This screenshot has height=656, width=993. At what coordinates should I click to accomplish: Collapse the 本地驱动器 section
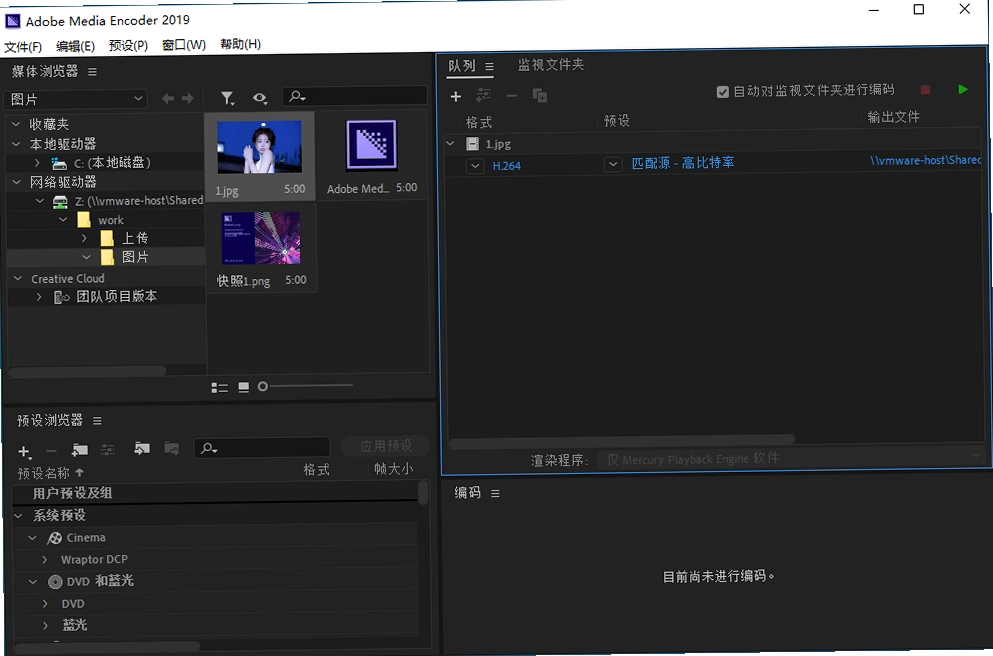pos(16,144)
